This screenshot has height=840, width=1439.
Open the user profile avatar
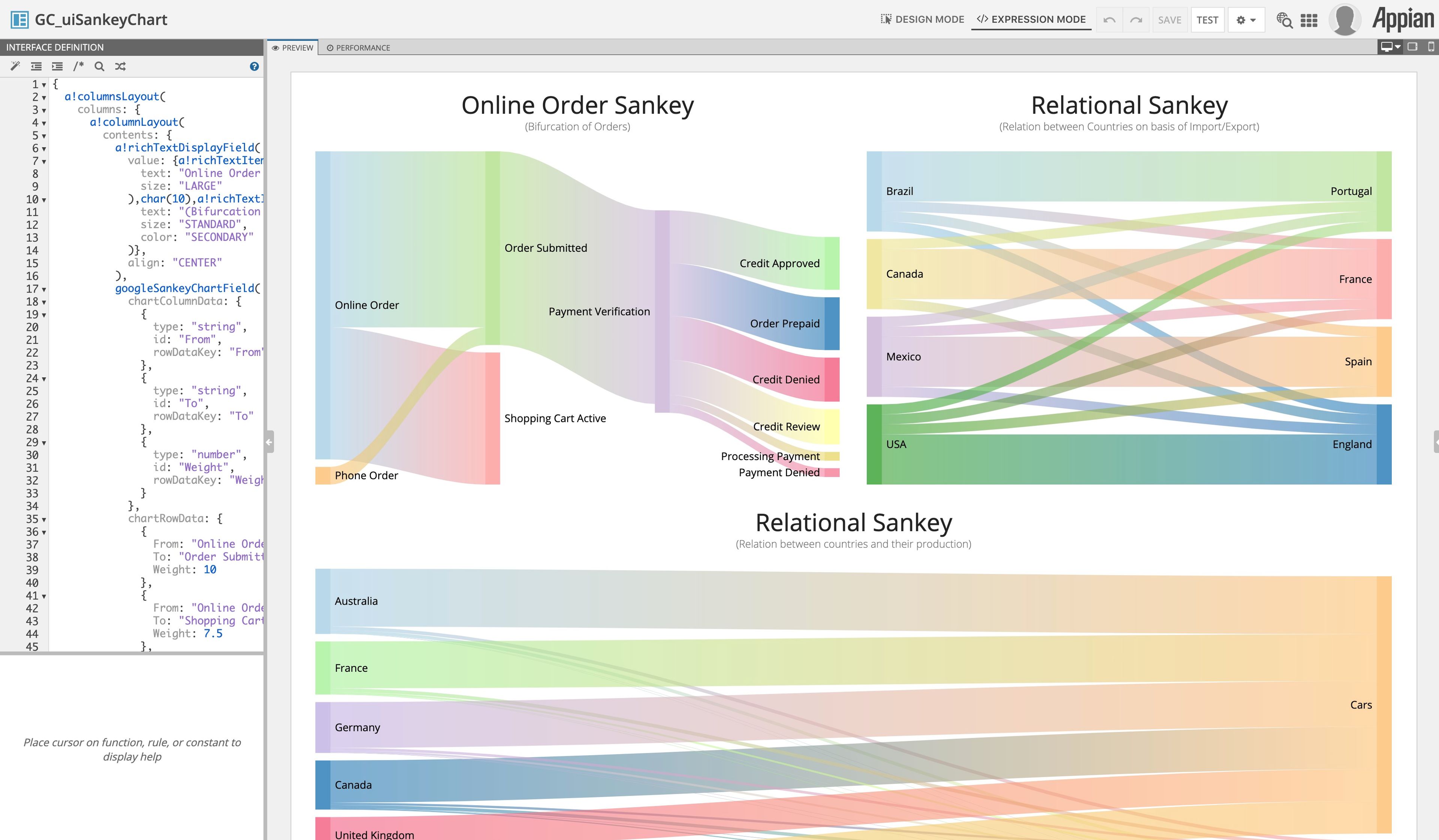tap(1345, 19)
